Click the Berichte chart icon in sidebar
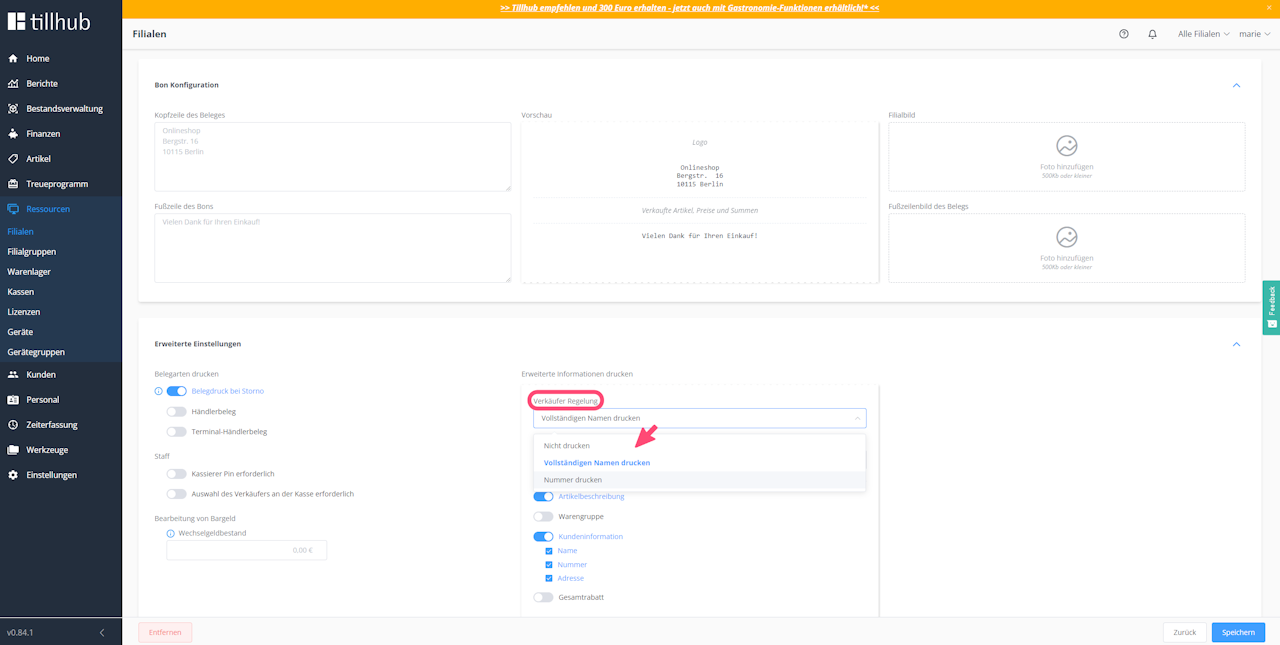 click(x=13, y=84)
